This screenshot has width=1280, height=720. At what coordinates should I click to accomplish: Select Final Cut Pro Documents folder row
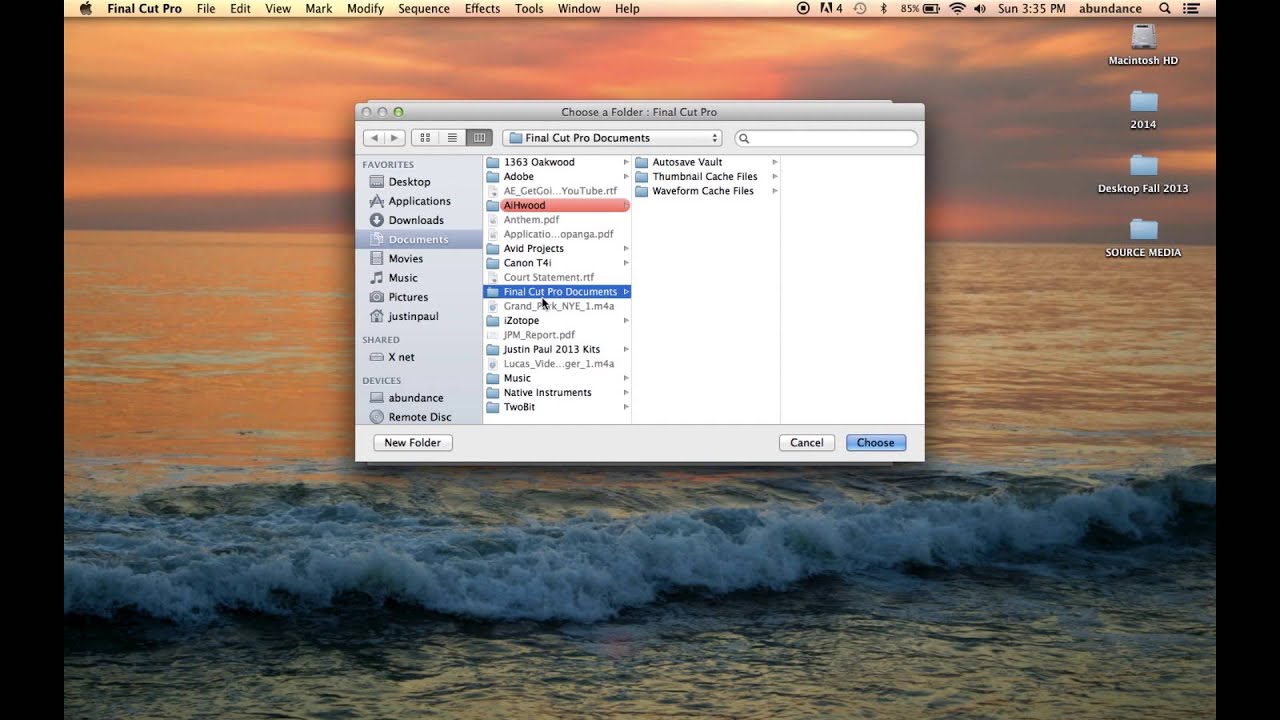pos(557,292)
